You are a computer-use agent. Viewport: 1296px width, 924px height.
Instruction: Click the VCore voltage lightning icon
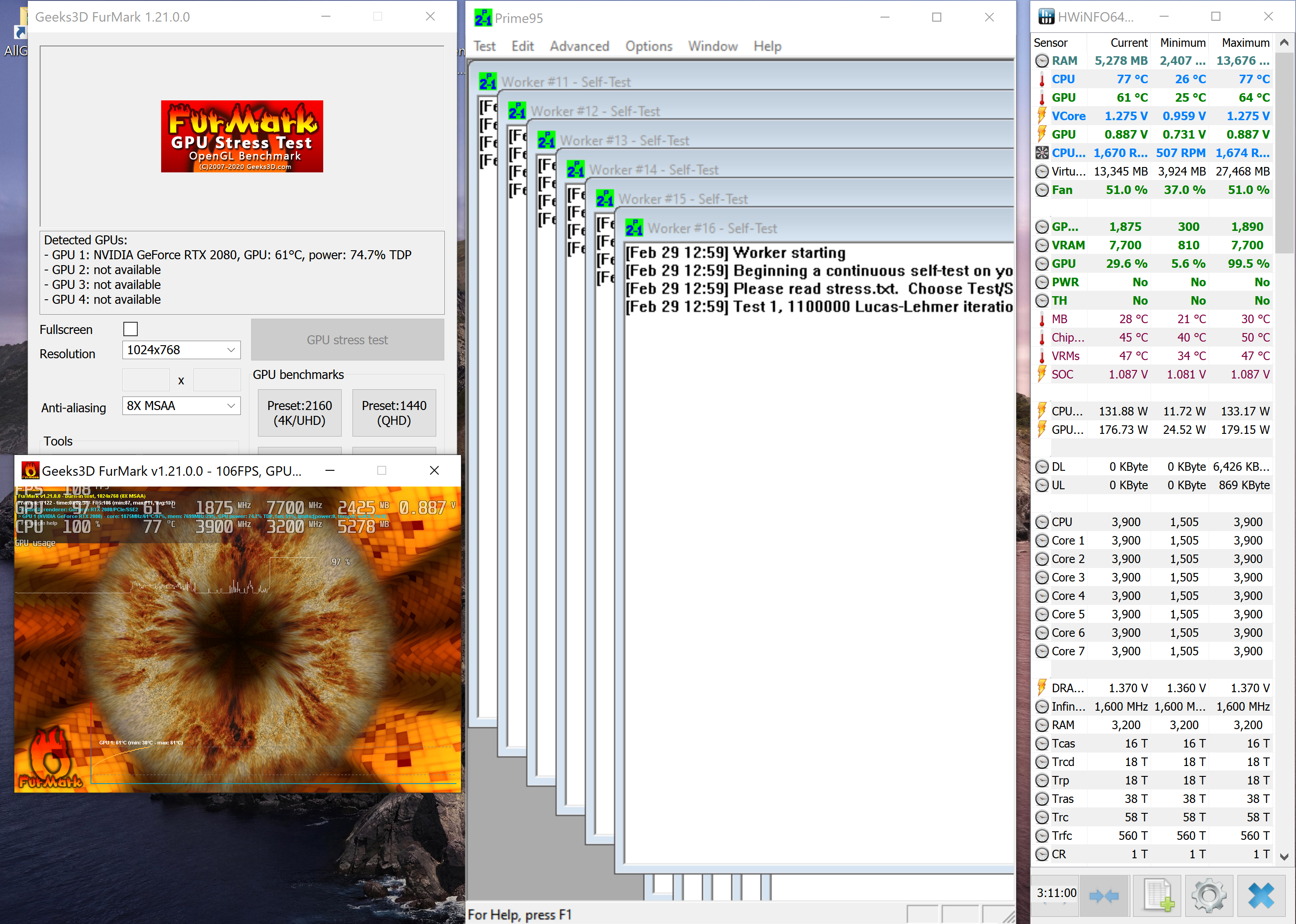tap(1042, 116)
